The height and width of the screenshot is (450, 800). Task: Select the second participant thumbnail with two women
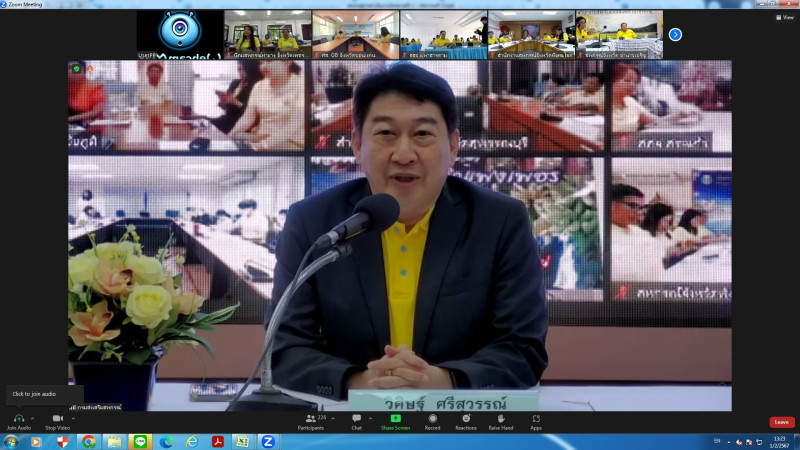268,34
